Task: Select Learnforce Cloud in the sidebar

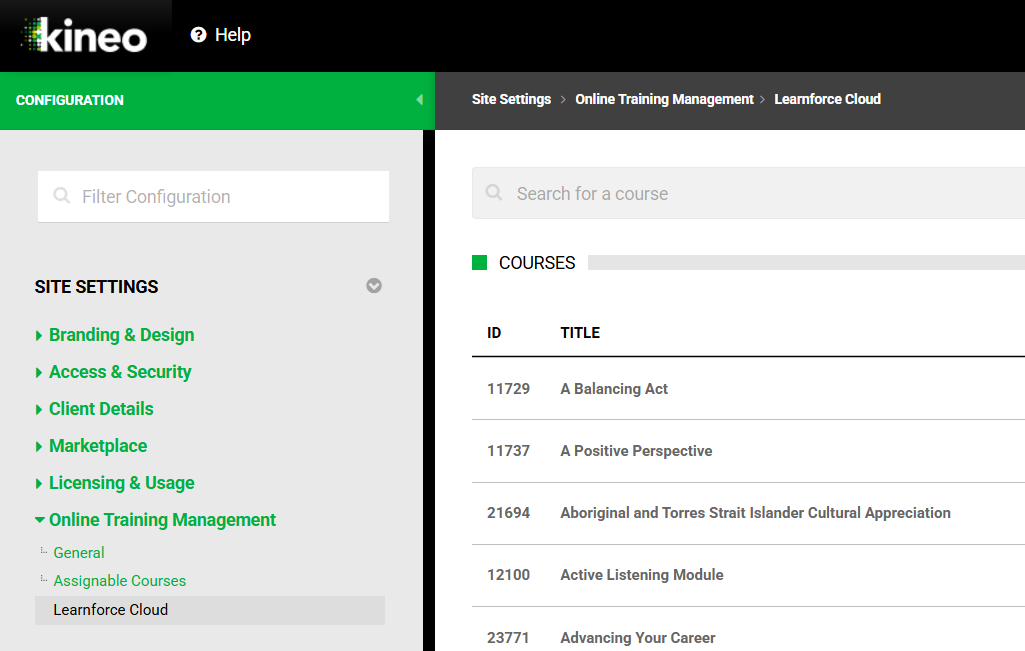Action: [111, 610]
